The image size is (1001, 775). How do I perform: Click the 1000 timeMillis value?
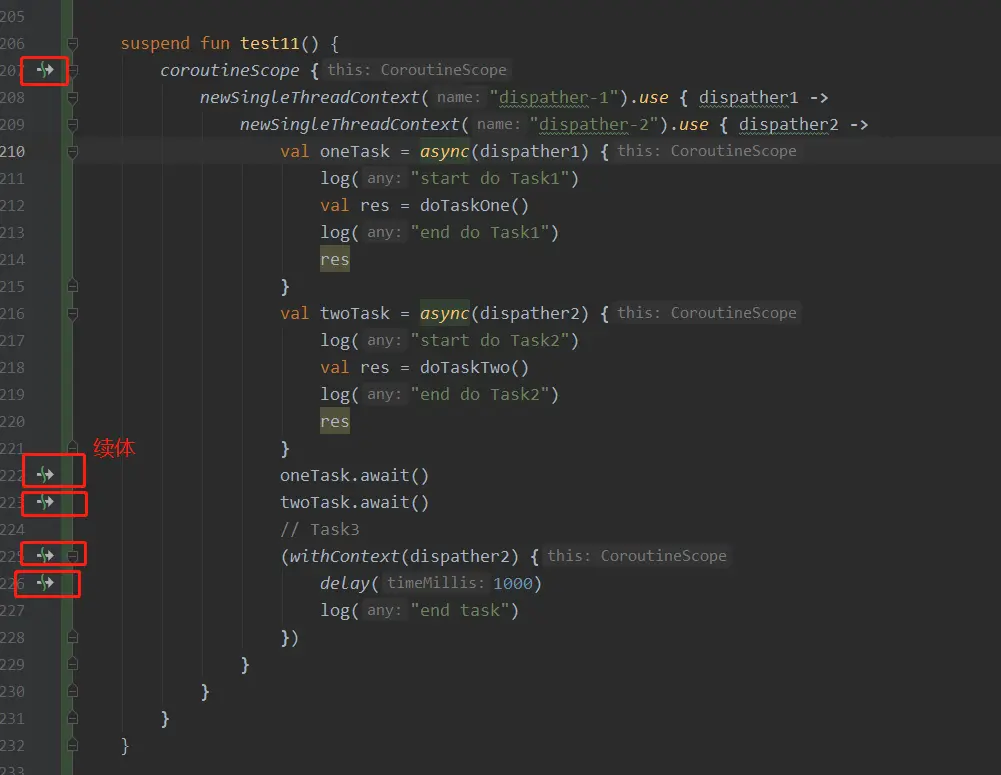513,583
